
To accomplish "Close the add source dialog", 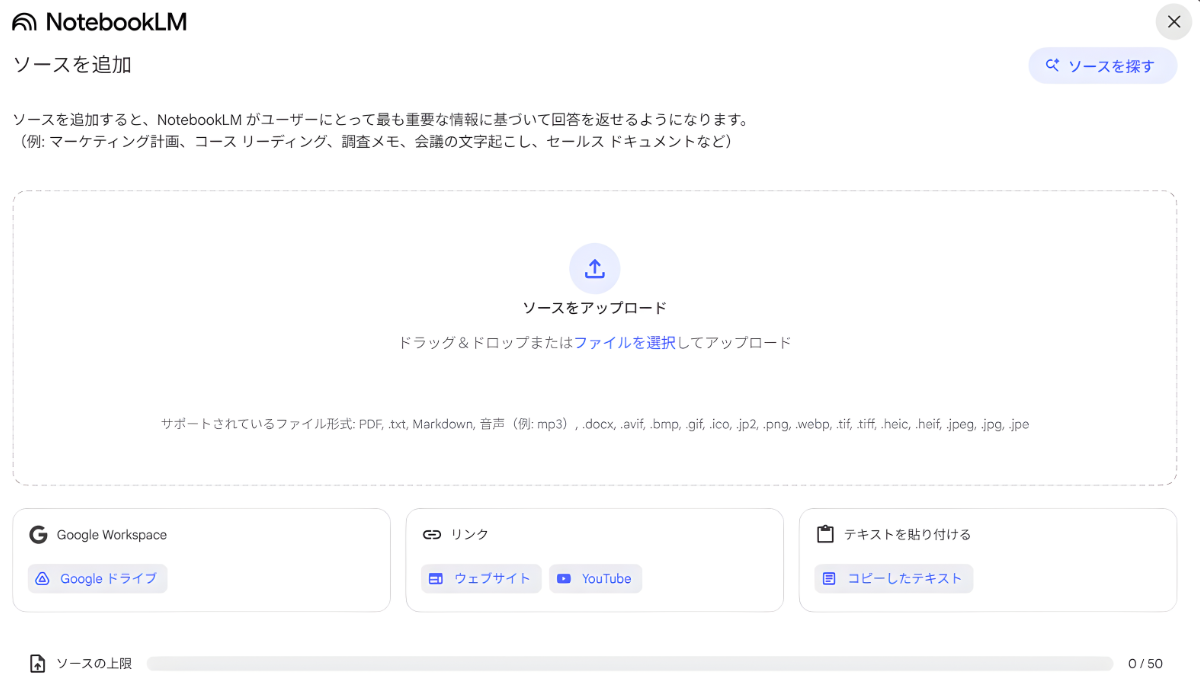I will pyautogui.click(x=1174, y=21).
